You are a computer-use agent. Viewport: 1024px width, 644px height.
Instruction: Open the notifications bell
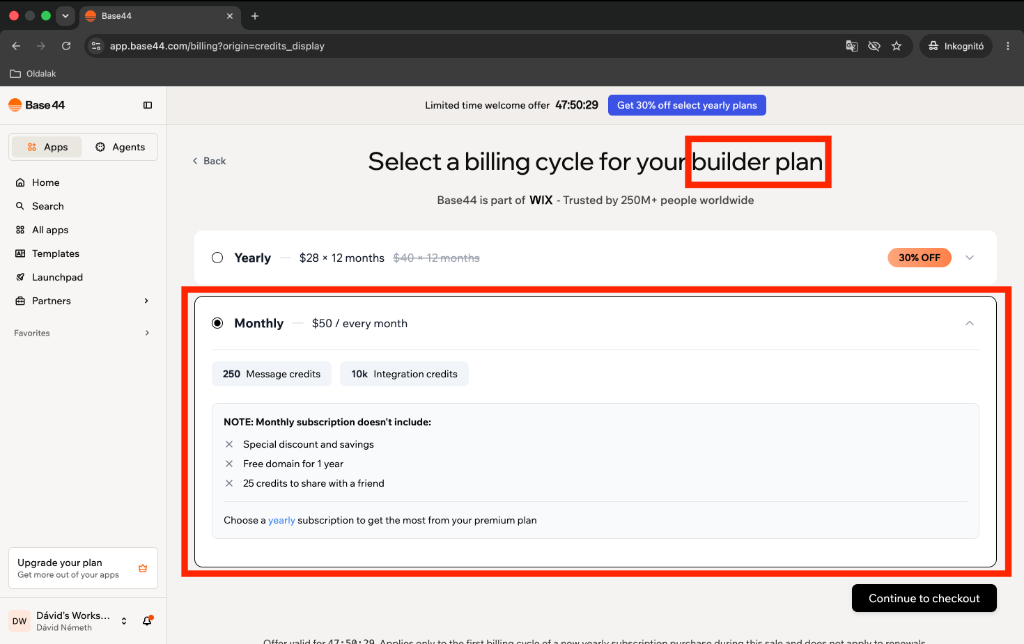[148, 620]
